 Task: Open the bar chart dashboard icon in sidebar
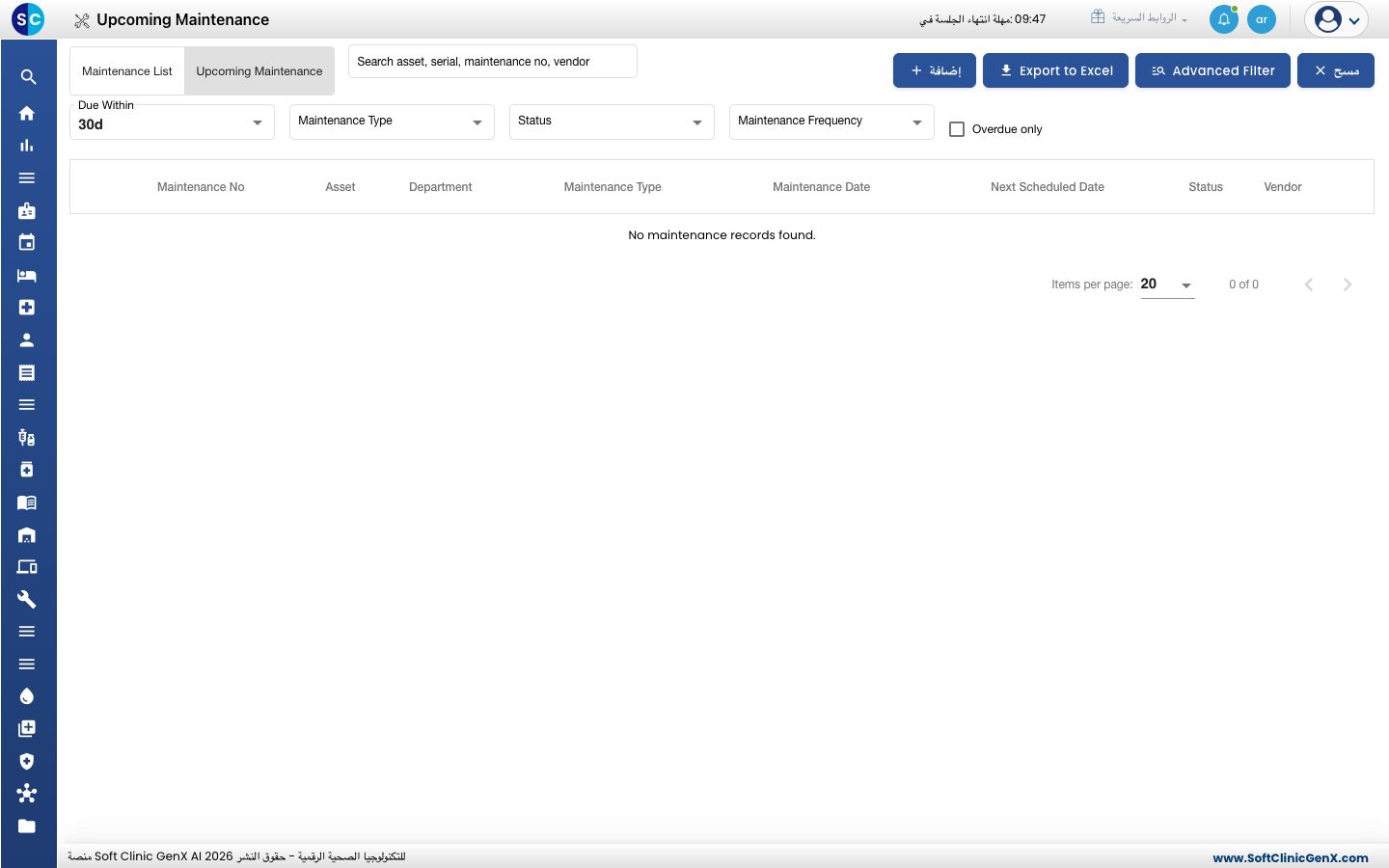27,146
